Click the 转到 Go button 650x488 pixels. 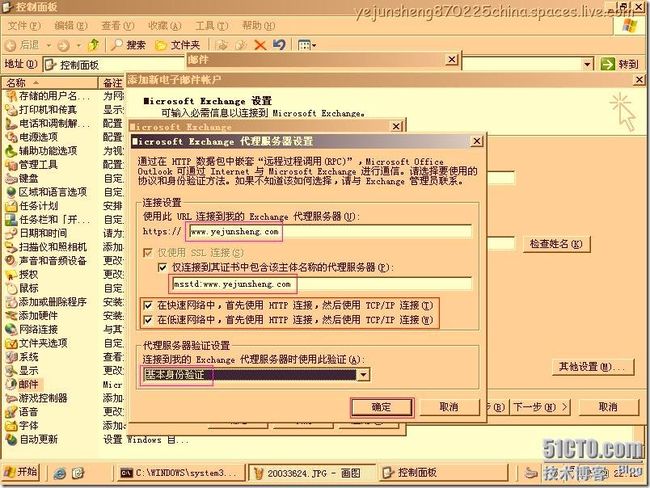(620, 64)
